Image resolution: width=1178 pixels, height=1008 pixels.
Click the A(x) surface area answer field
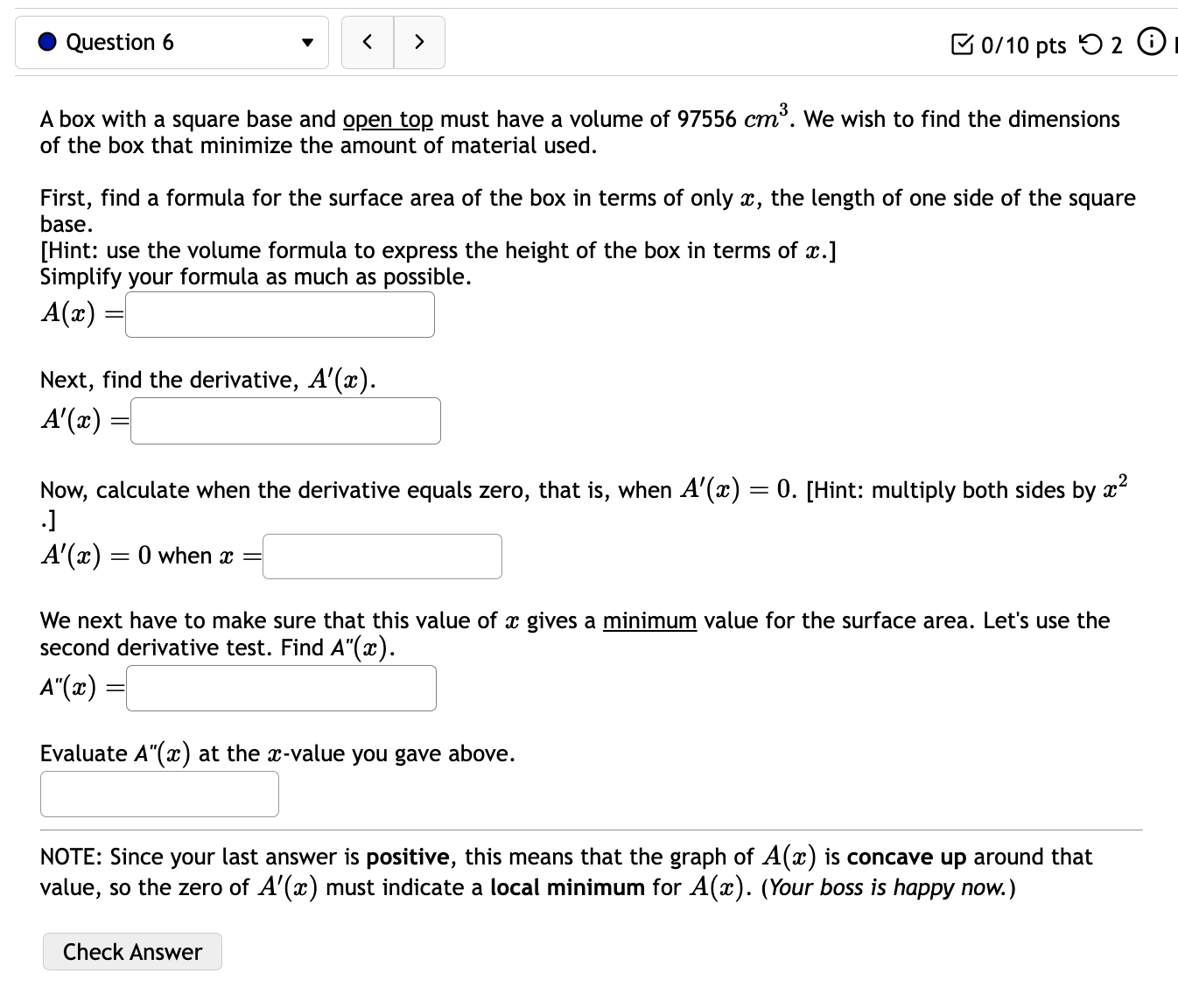[279, 314]
